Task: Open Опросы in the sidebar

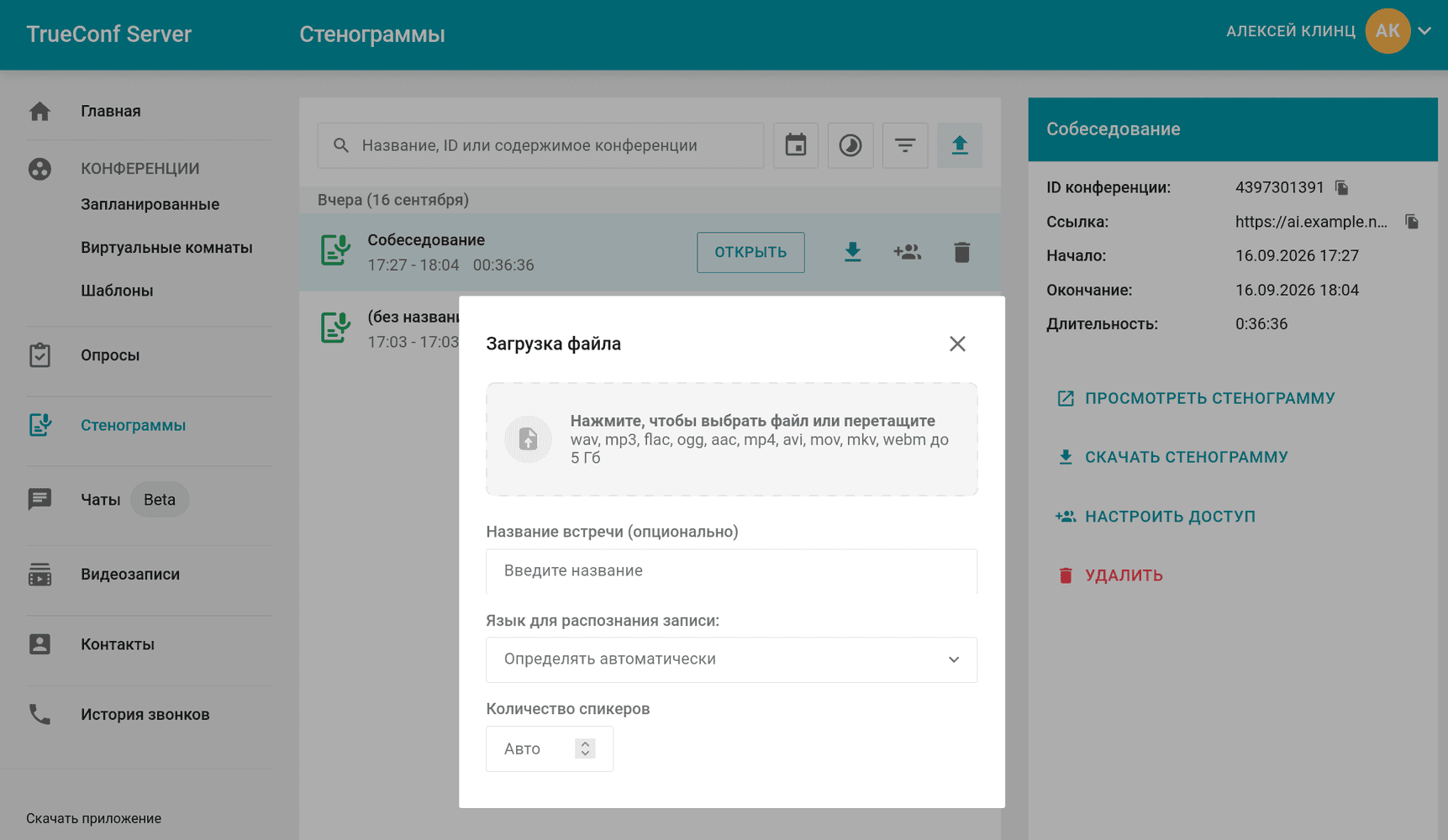Action: pyautogui.click(x=110, y=355)
